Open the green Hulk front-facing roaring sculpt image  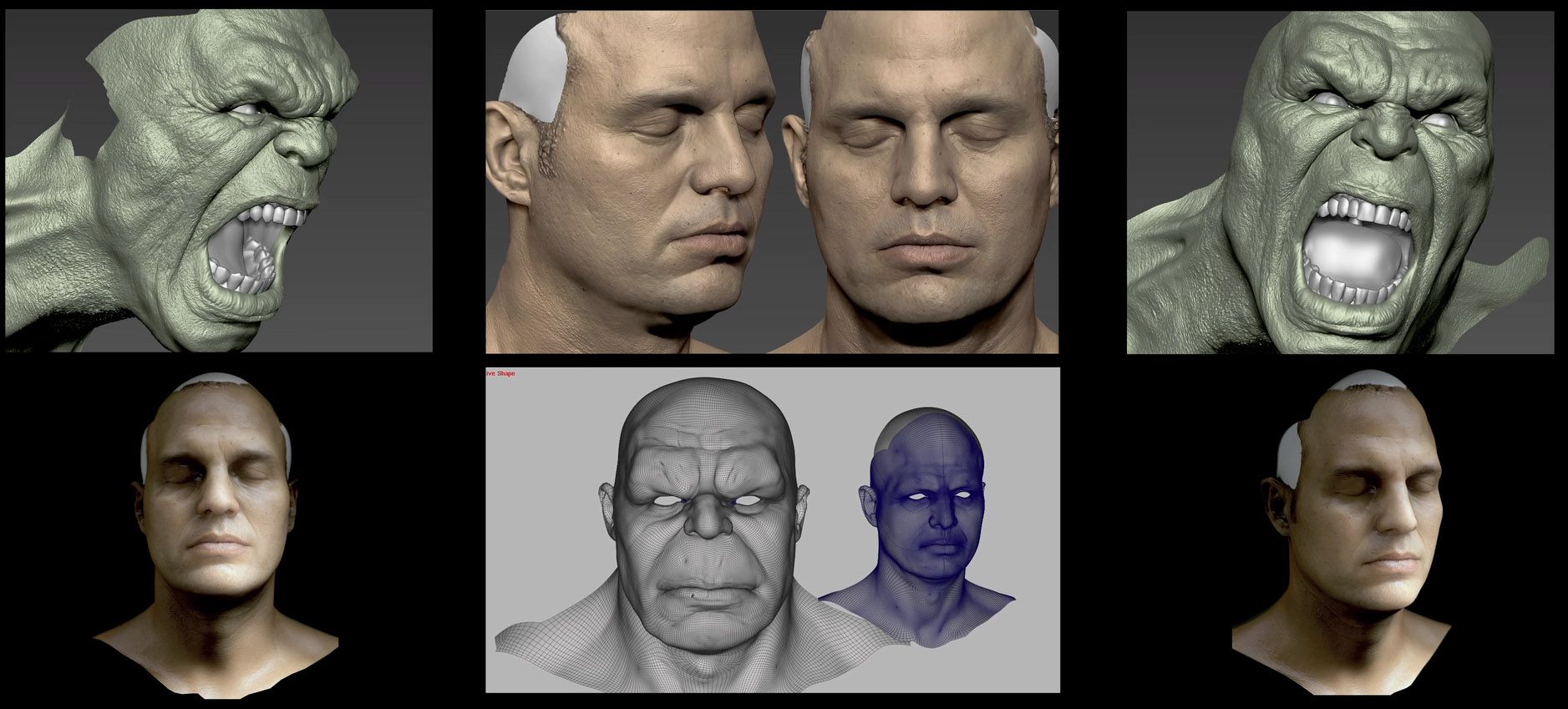point(1340,182)
